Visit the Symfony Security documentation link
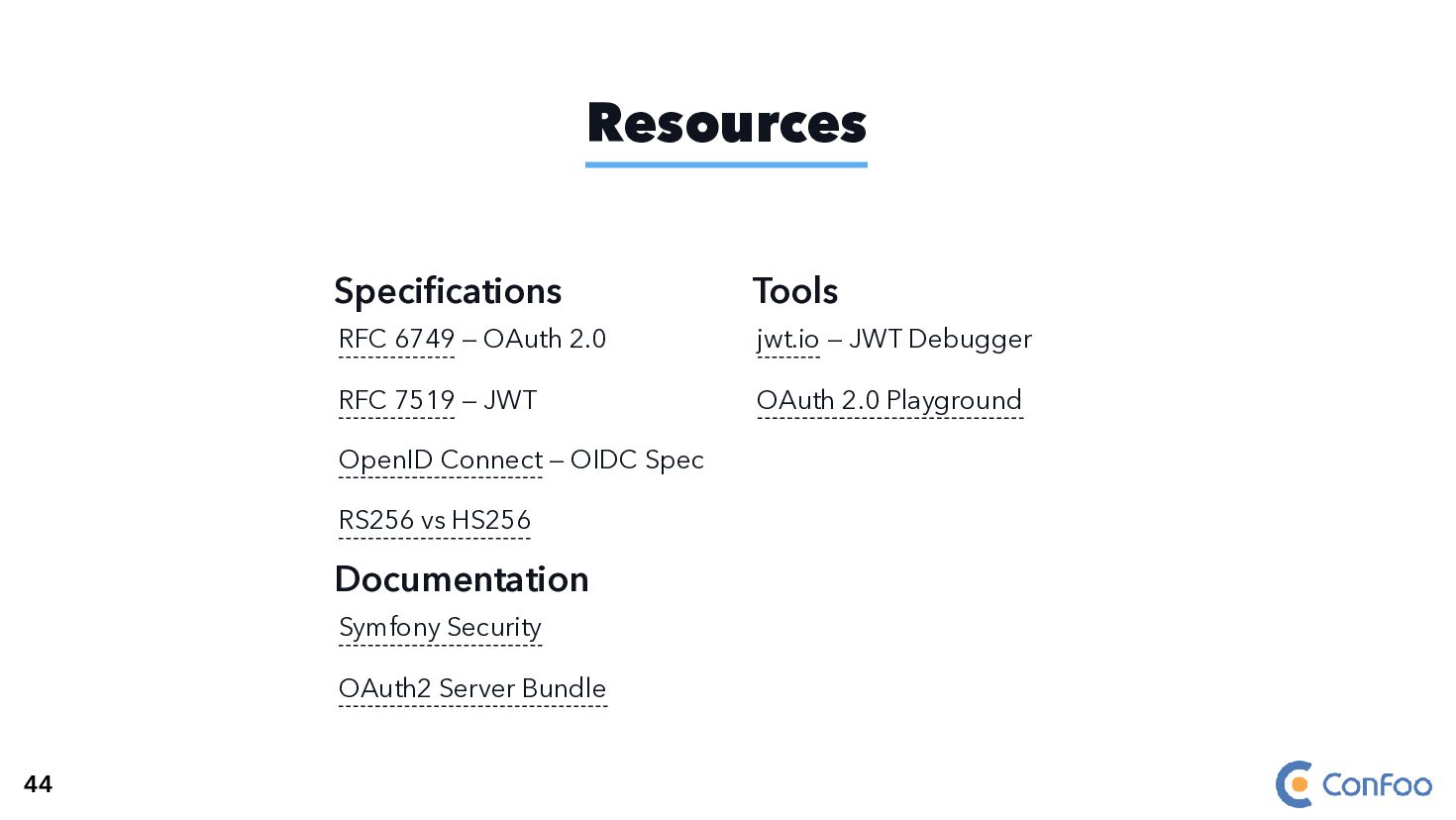 pyautogui.click(x=440, y=628)
